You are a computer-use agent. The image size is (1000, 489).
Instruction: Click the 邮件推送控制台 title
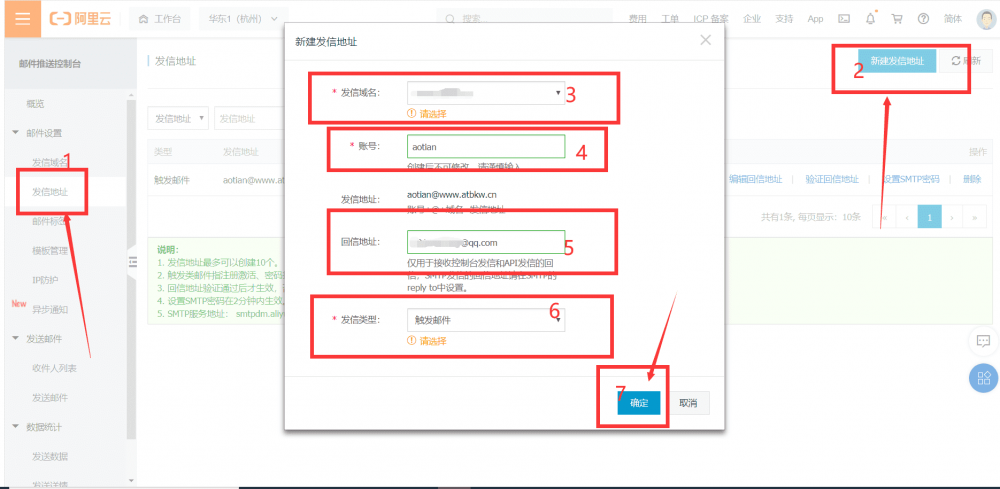click(x=50, y=63)
